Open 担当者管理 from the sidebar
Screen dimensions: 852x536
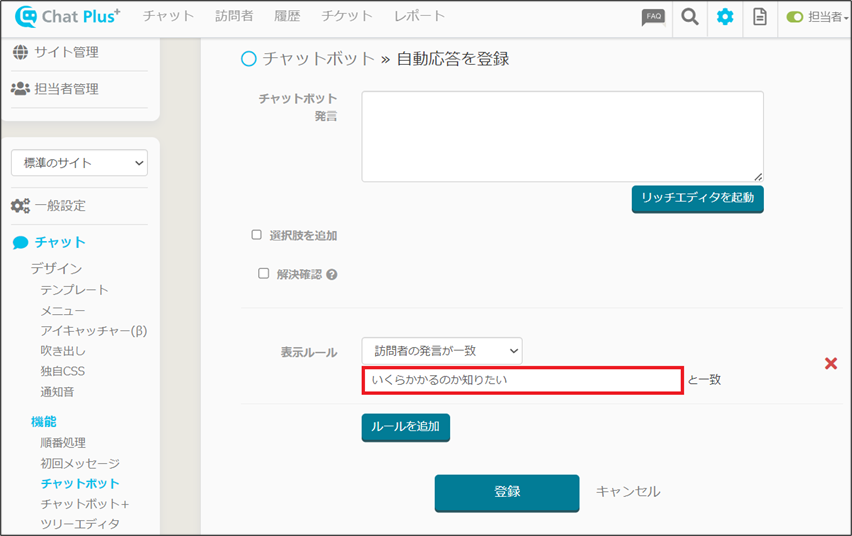66,88
